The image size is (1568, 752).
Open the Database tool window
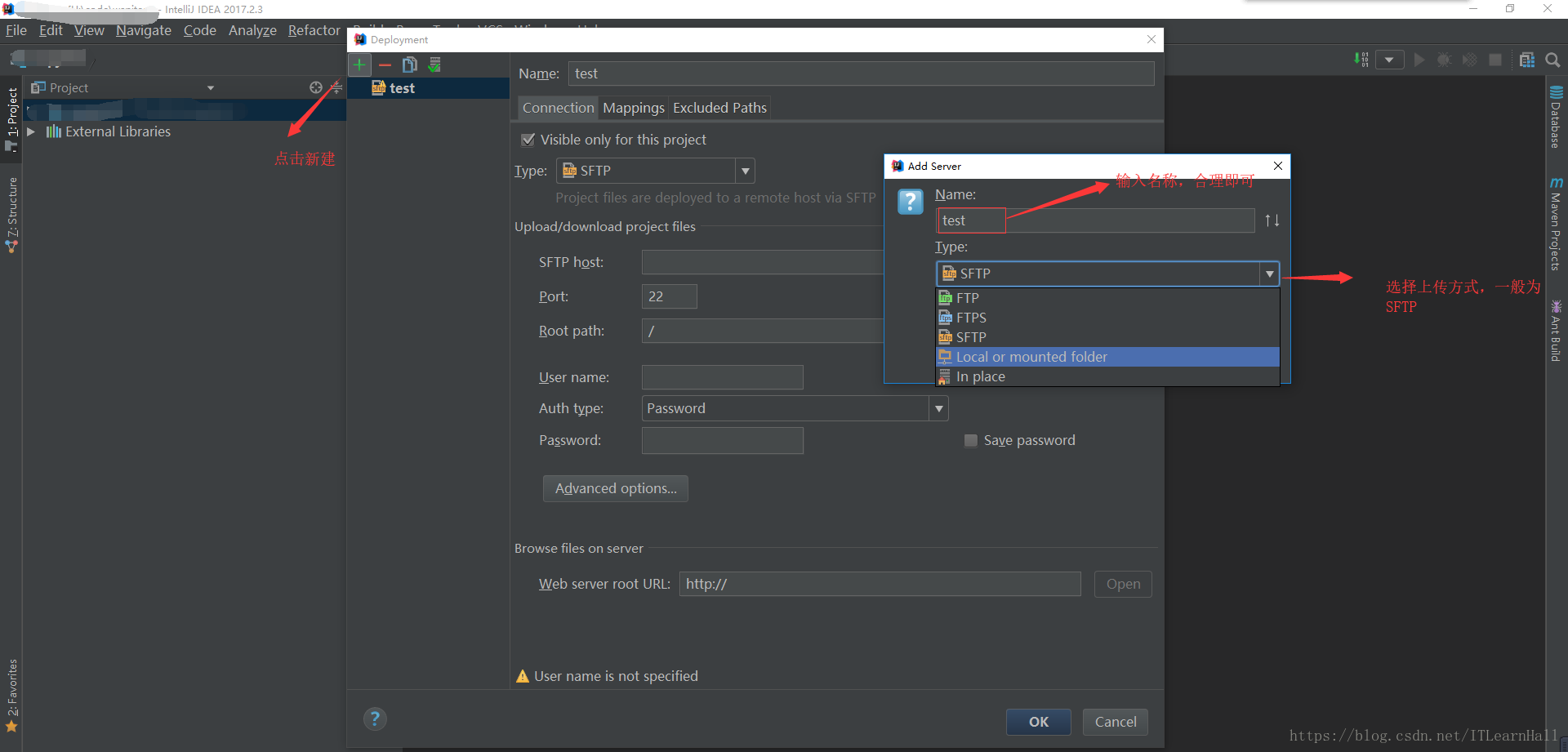(1556, 117)
